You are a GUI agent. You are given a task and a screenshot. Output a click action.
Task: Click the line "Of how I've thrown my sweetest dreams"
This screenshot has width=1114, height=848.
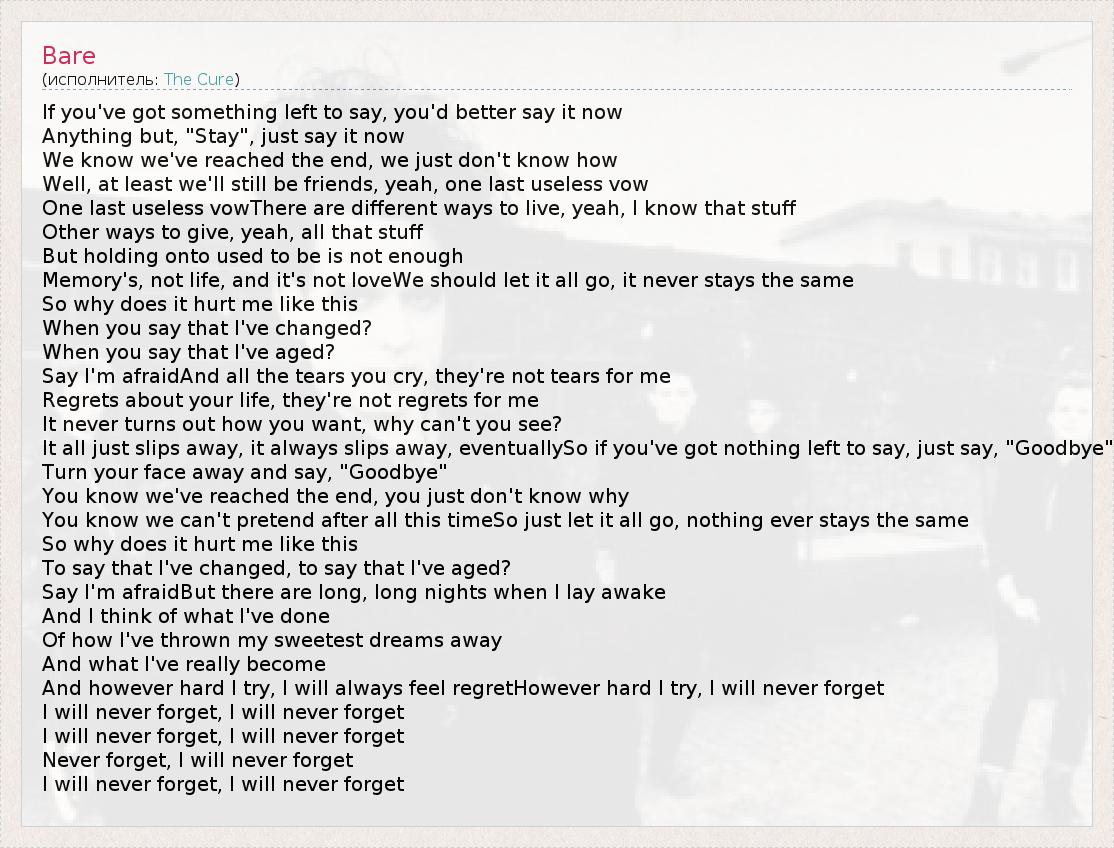[272, 640]
